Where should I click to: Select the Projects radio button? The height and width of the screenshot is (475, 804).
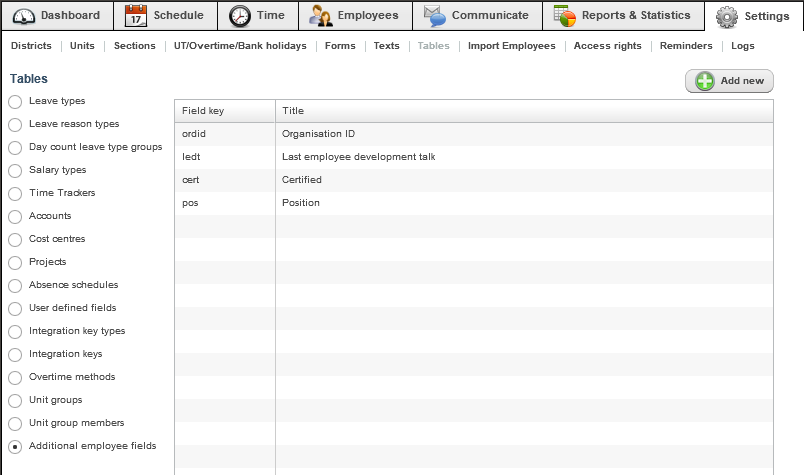15,263
